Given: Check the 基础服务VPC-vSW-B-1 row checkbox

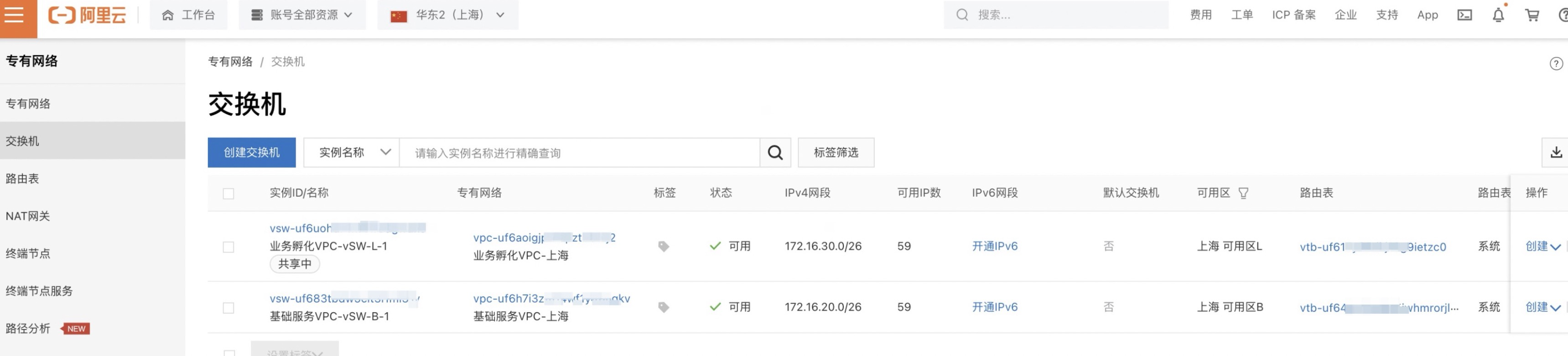Looking at the screenshot, I should pyautogui.click(x=228, y=308).
